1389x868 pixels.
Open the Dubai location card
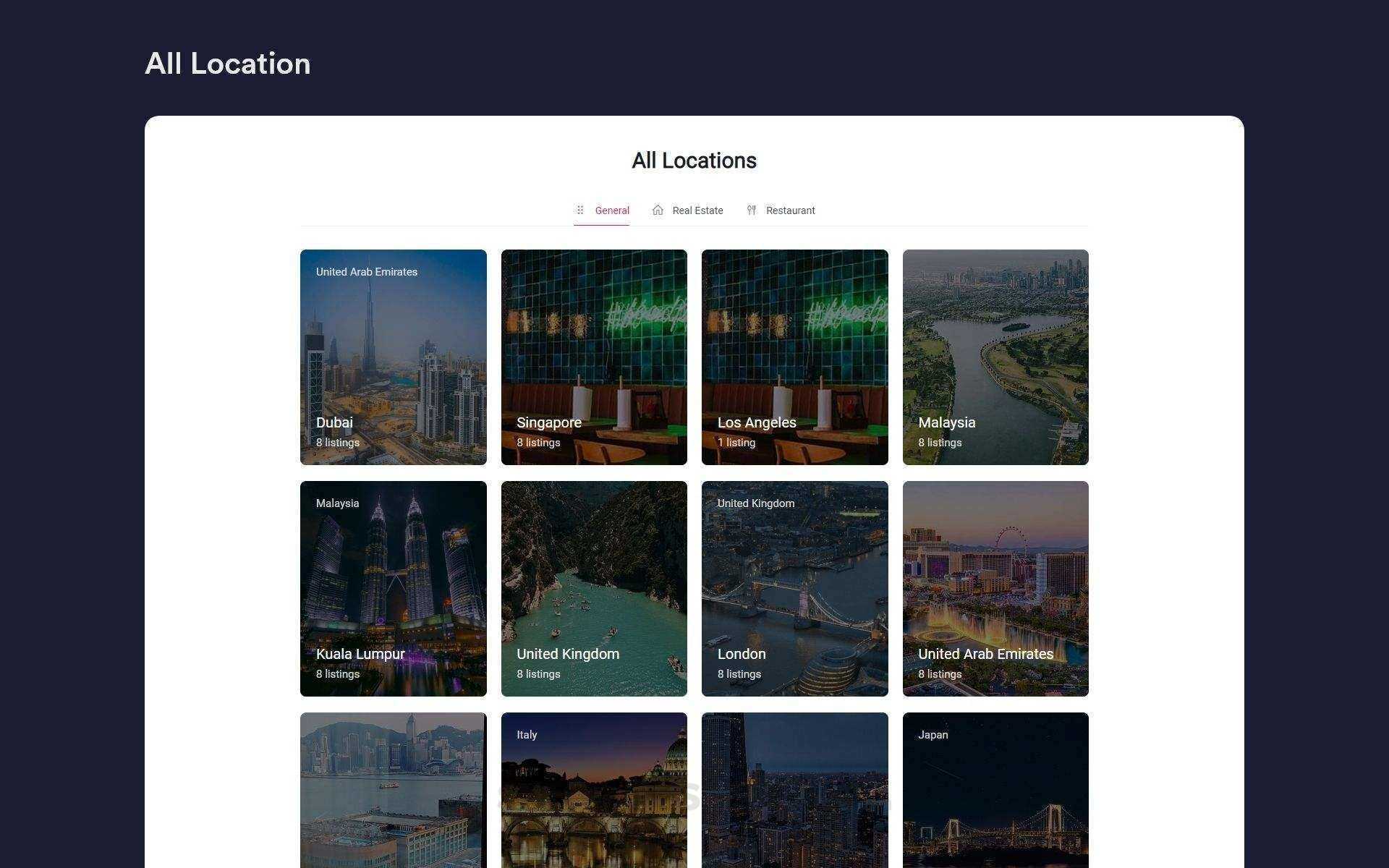[393, 357]
